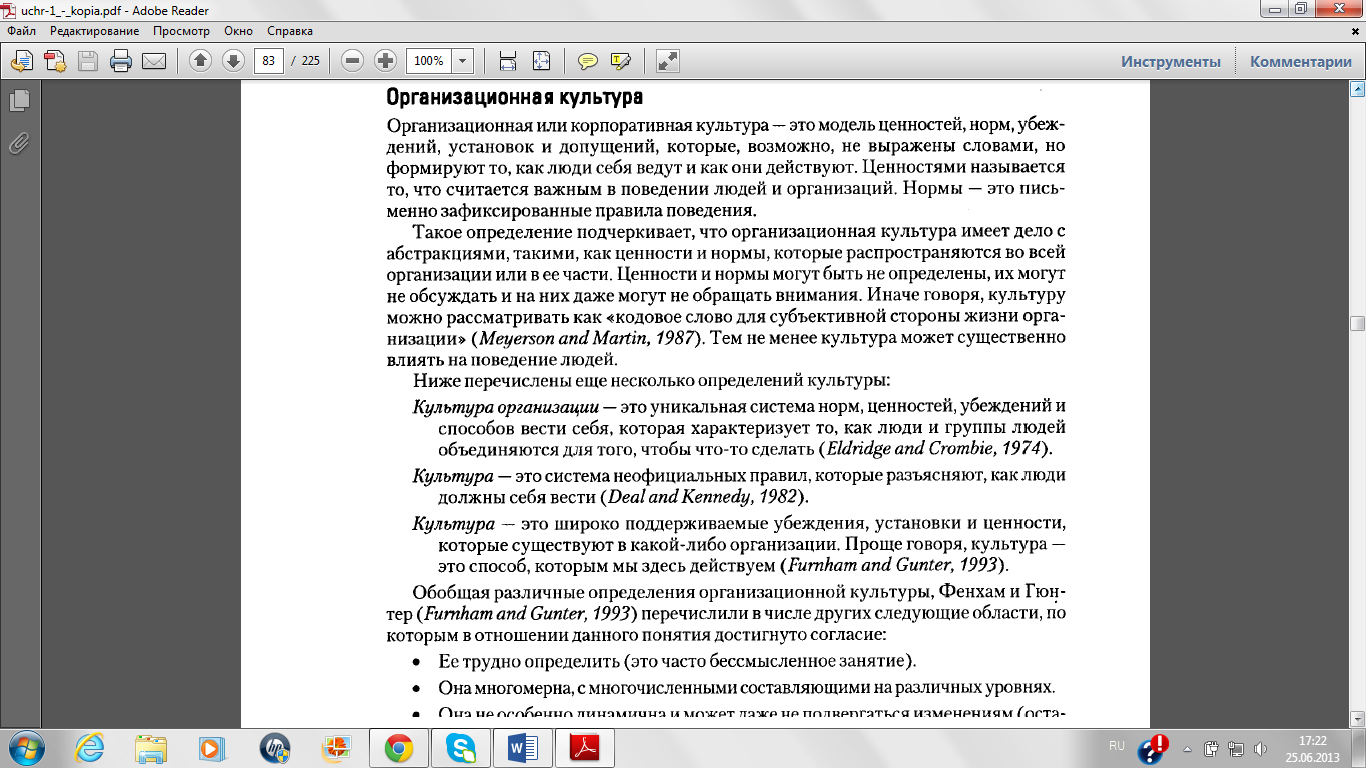The image size is (1366, 768).
Task: Click the network tray icon
Action: 1235,748
